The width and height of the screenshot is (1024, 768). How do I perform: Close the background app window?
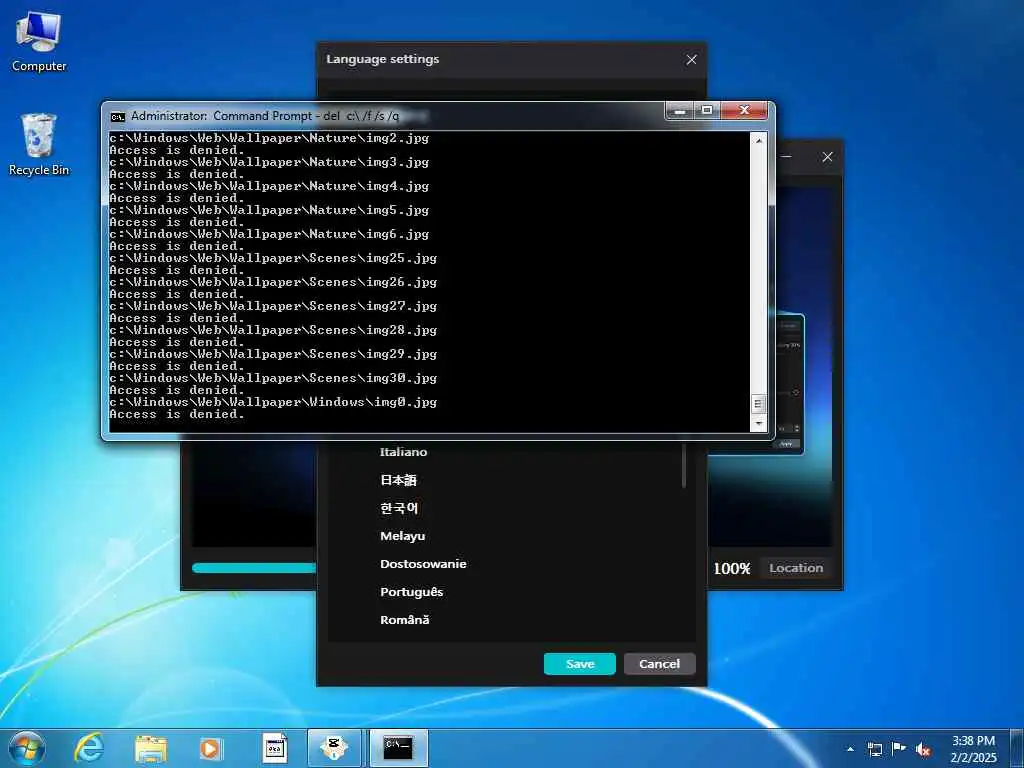(x=827, y=157)
